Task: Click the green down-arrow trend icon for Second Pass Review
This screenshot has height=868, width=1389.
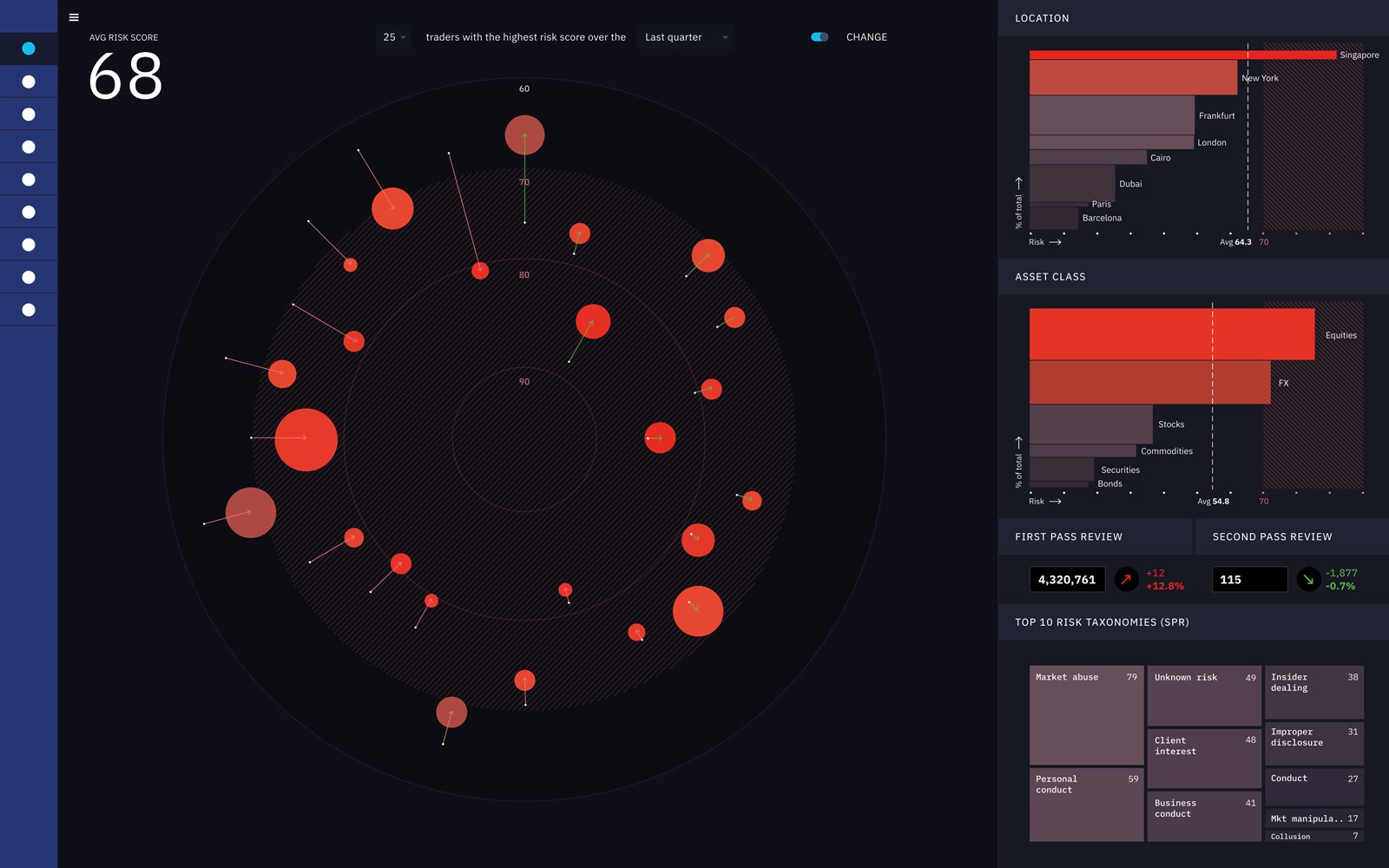Action: 1308,579
